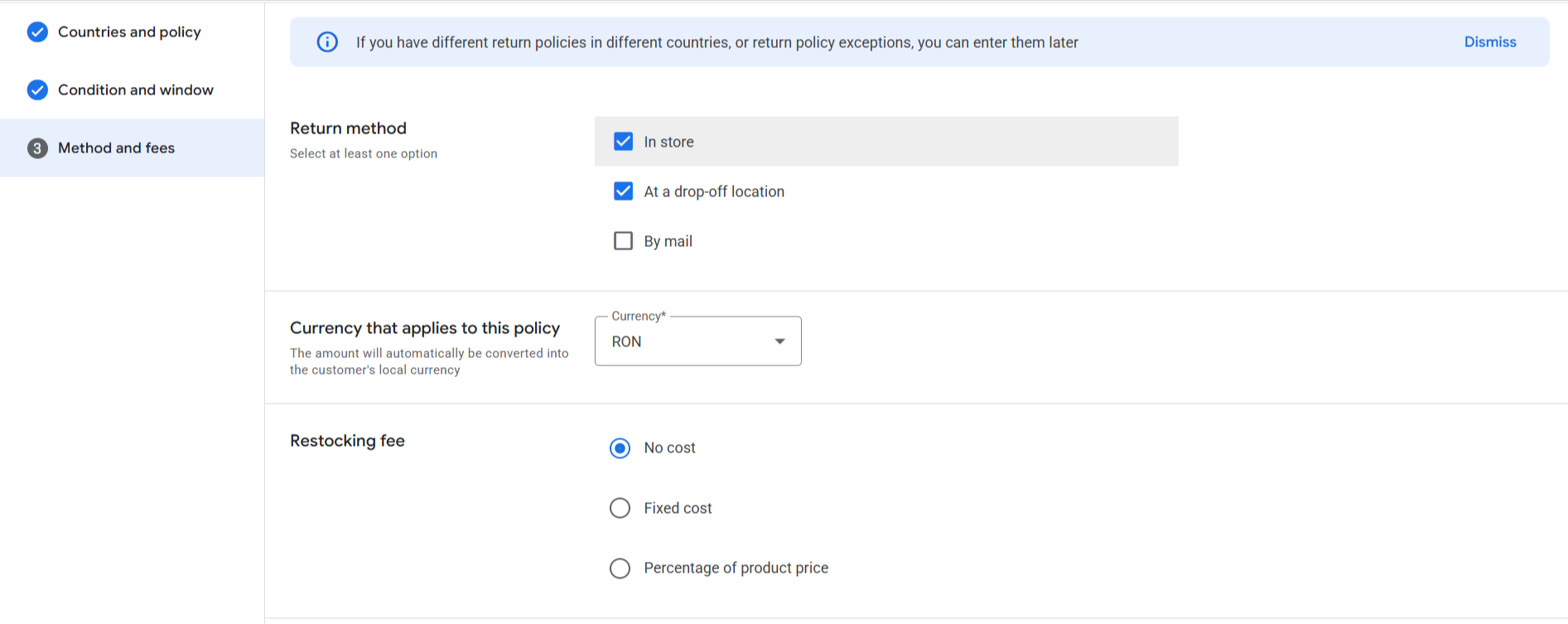Click the Restocking fee heading
The height and width of the screenshot is (624, 1568).
(x=347, y=441)
